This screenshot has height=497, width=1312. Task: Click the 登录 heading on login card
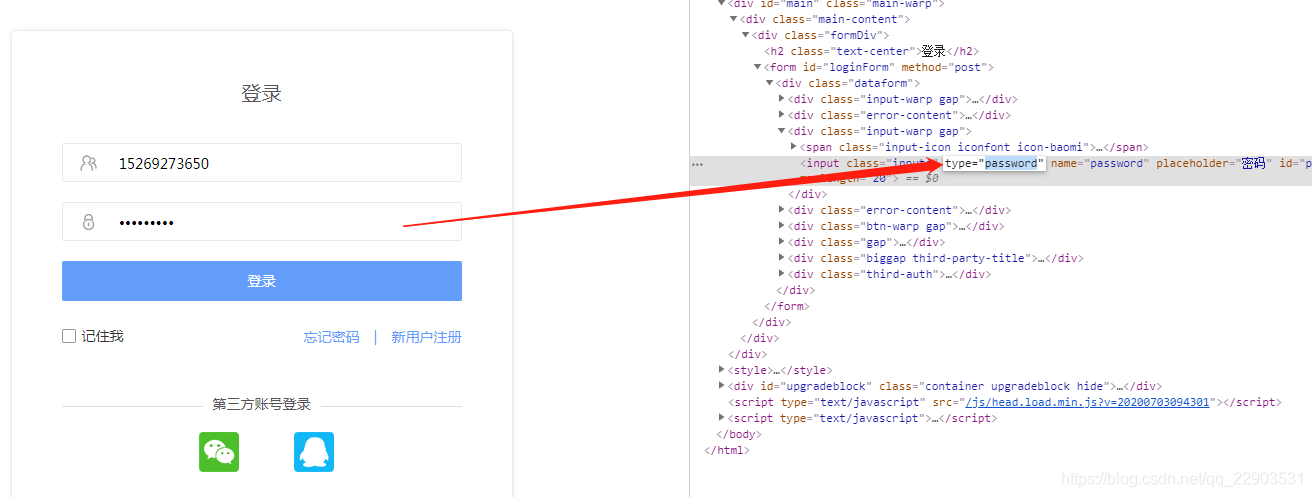click(262, 94)
